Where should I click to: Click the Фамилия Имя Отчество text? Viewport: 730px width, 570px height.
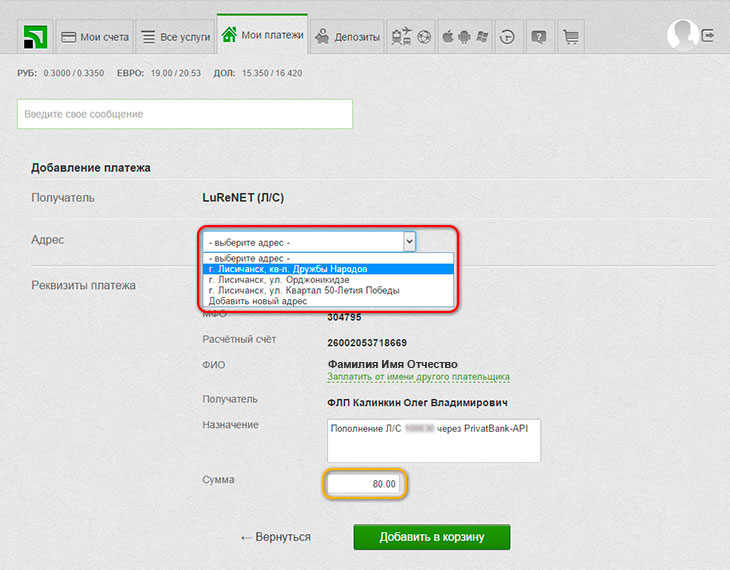392,364
